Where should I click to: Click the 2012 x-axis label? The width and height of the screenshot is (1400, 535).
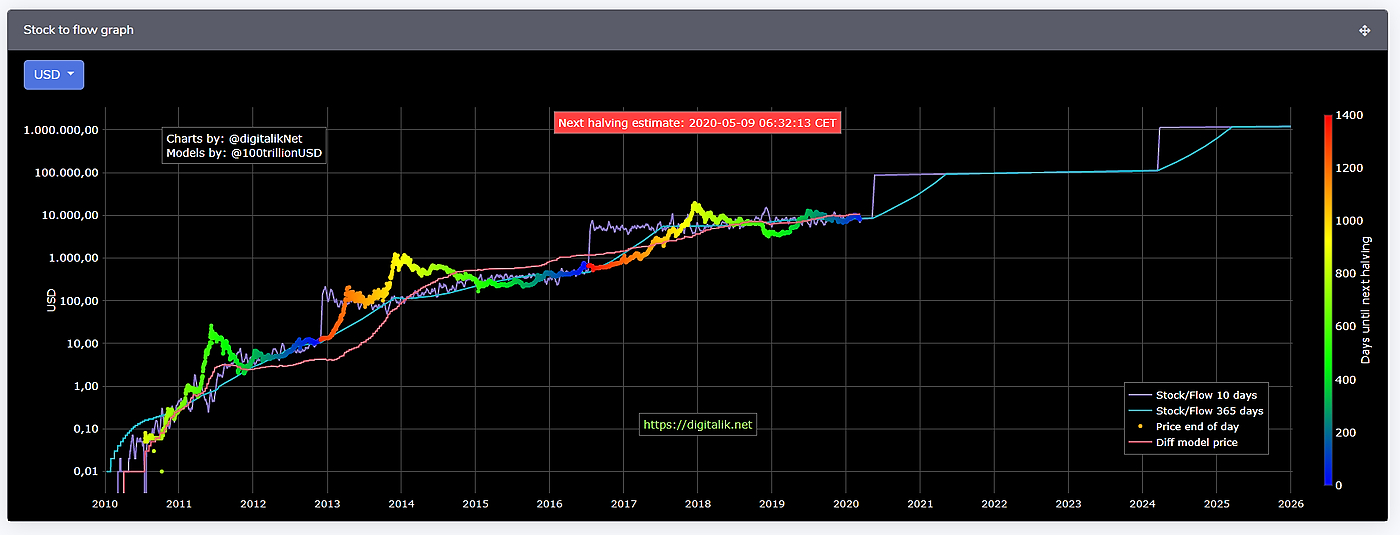pyautogui.click(x=253, y=505)
